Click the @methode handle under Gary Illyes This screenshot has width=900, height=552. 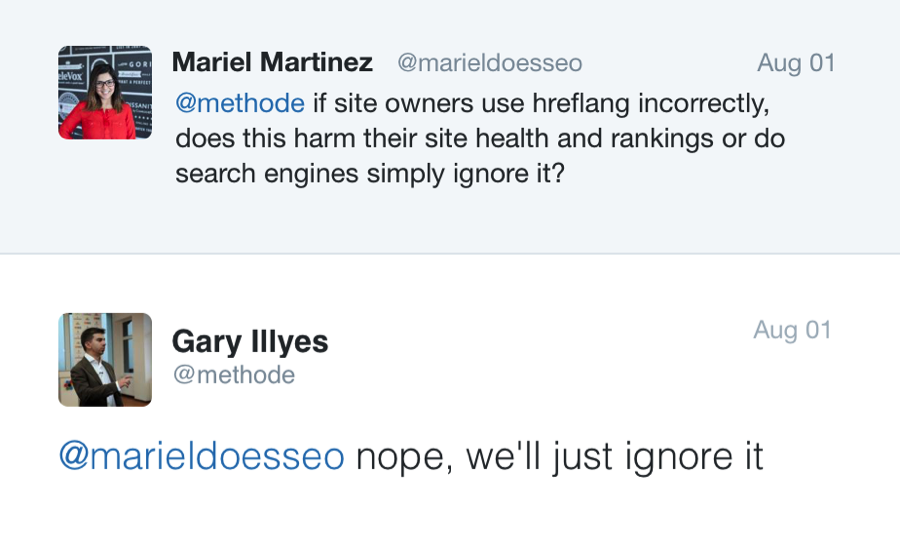point(233,375)
